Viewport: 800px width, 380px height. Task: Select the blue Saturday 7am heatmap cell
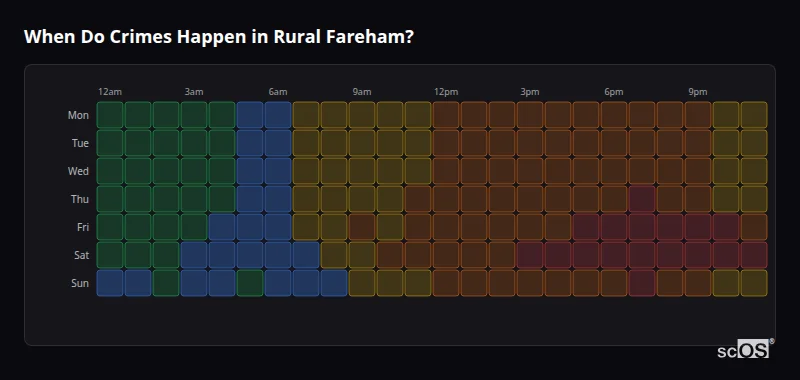306,255
